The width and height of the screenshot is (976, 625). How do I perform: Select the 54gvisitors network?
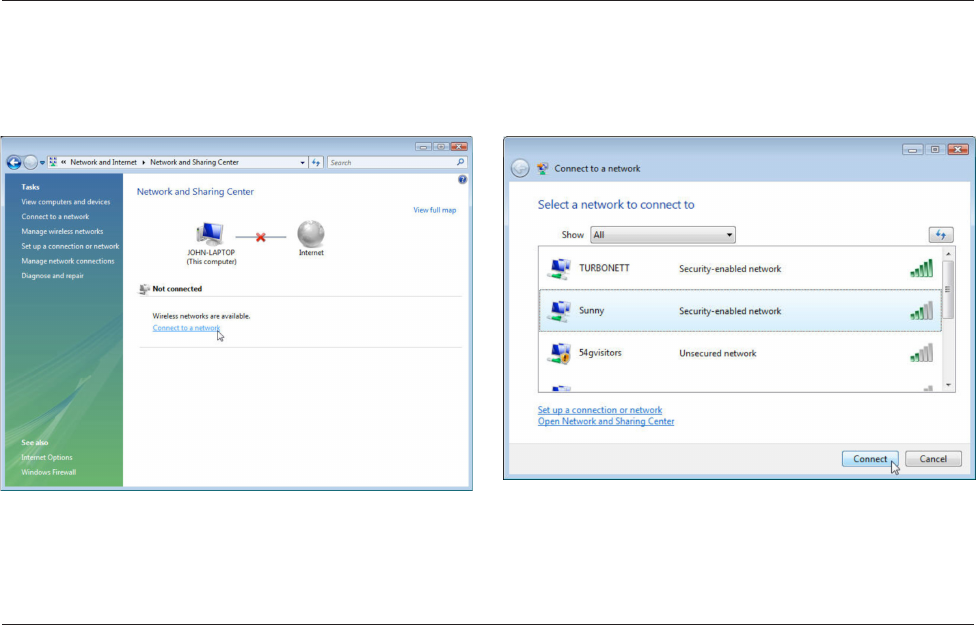pyautogui.click(x=740, y=353)
